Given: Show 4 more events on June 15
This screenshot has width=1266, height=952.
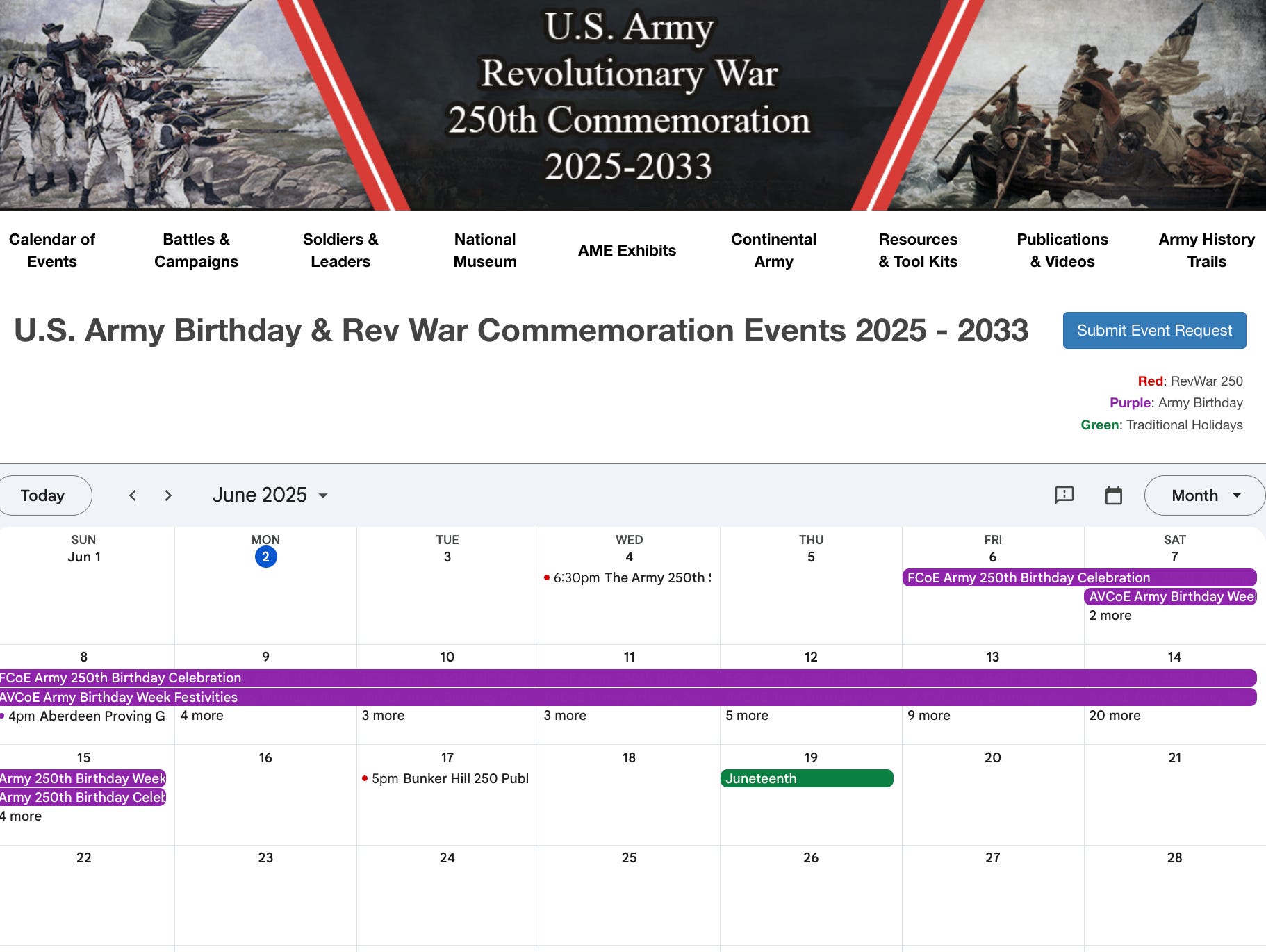Looking at the screenshot, I should pos(22,816).
